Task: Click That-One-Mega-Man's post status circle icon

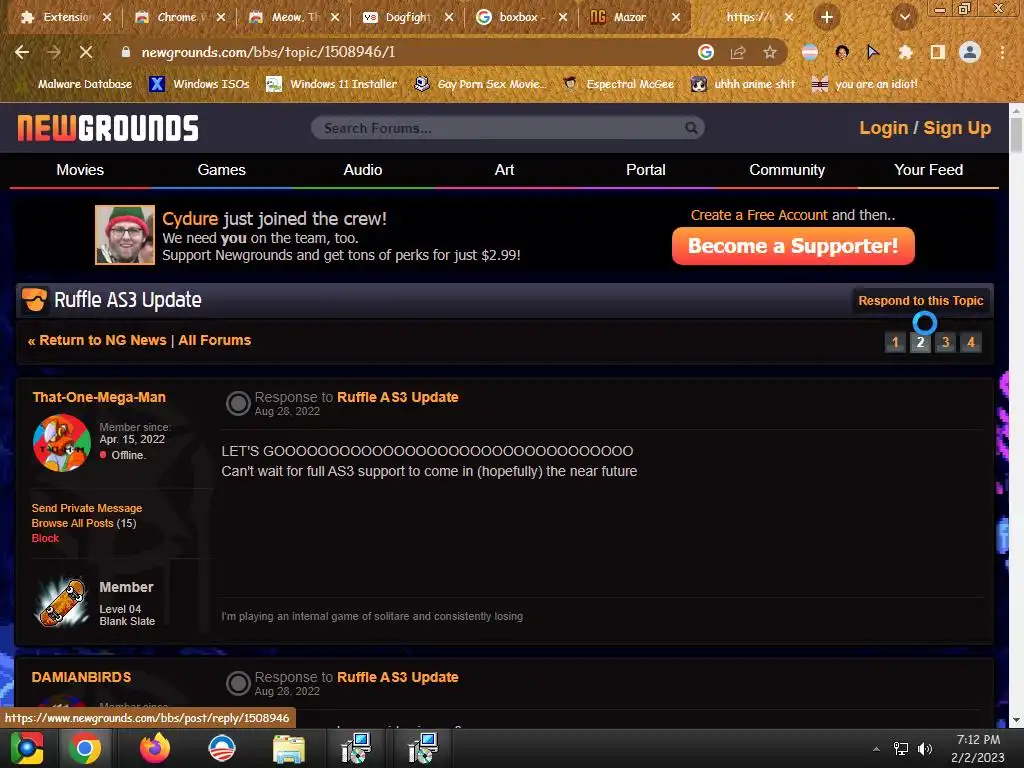Action: coord(238,404)
